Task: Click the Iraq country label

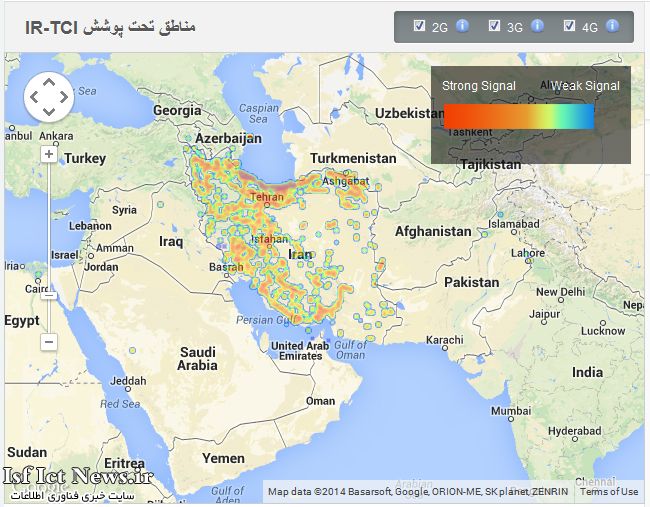Action: point(171,241)
